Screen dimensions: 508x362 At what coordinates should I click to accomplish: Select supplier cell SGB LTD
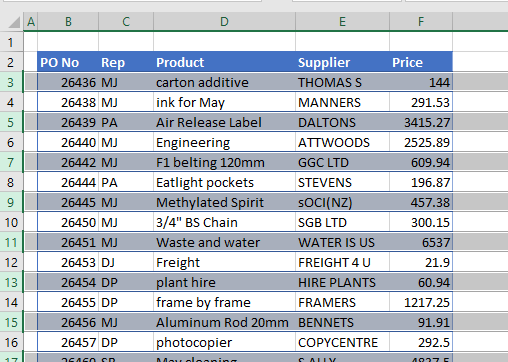(342, 222)
